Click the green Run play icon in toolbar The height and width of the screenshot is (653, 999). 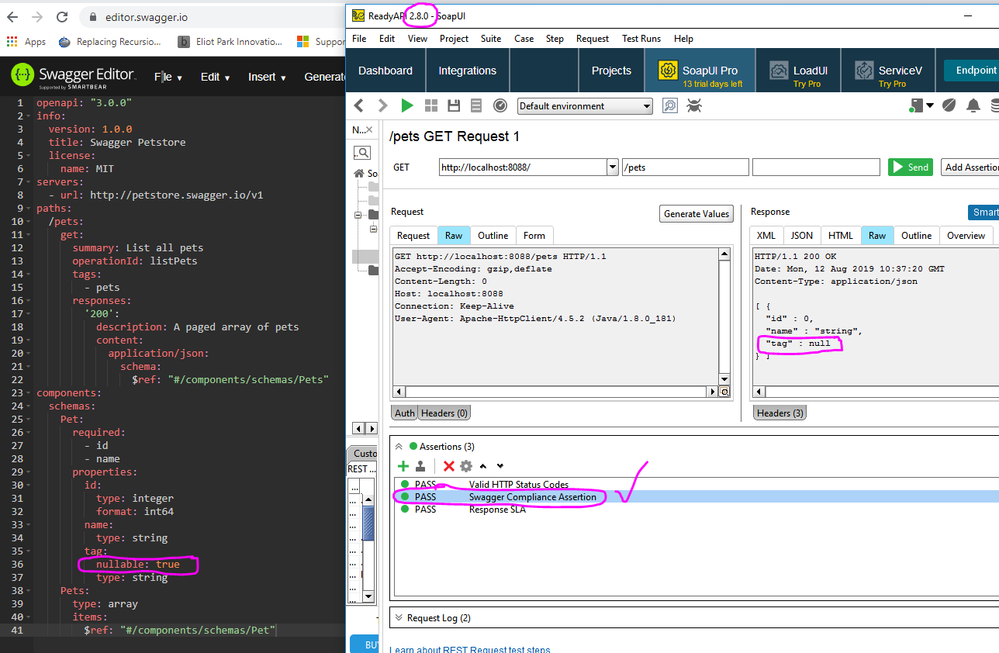(x=407, y=106)
